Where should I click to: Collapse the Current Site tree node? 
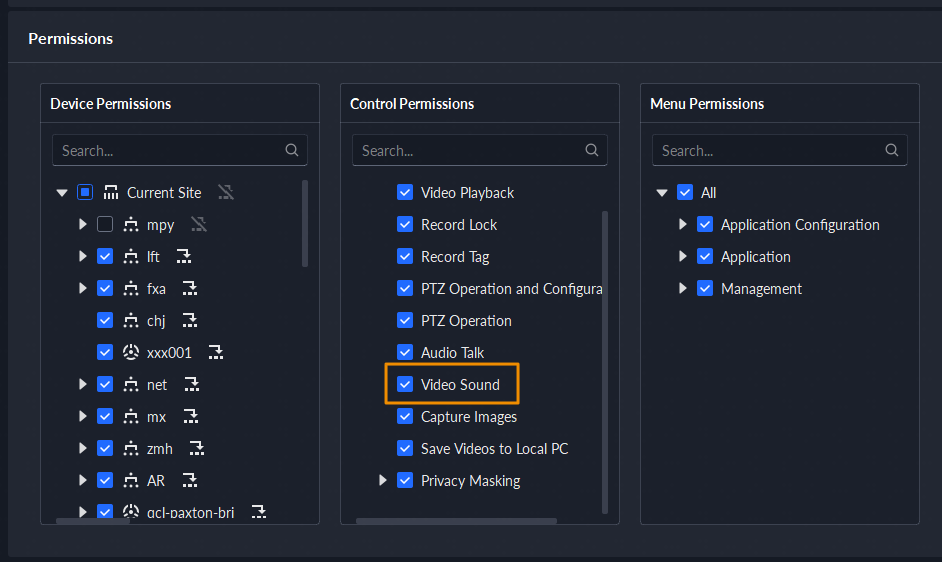[x=62, y=193]
